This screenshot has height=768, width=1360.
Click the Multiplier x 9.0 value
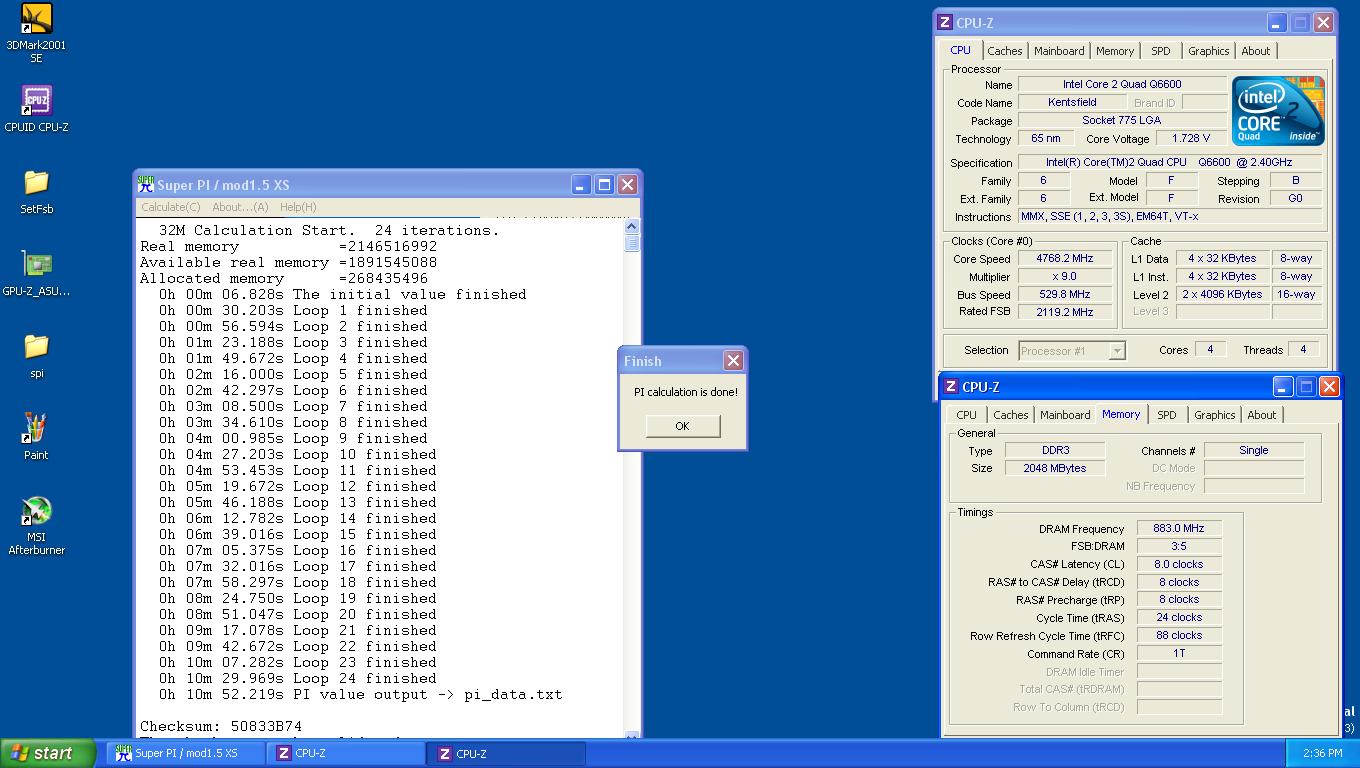pyautogui.click(x=1064, y=276)
